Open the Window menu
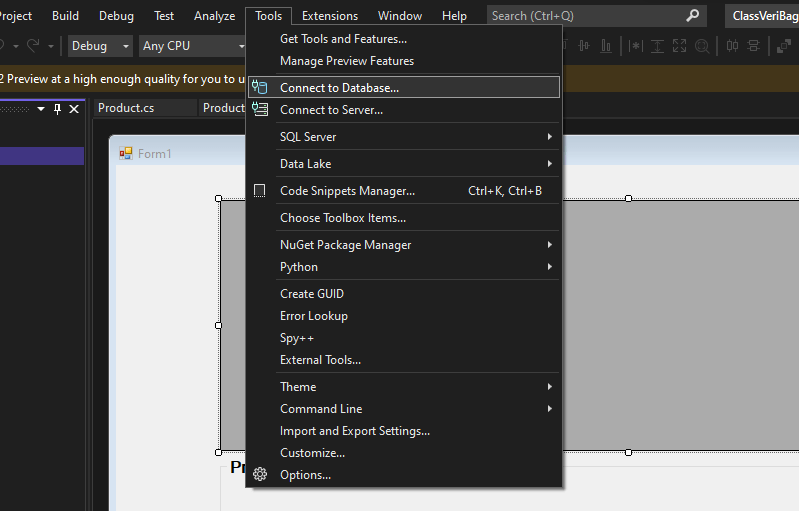Image resolution: width=799 pixels, height=511 pixels. pyautogui.click(x=400, y=16)
